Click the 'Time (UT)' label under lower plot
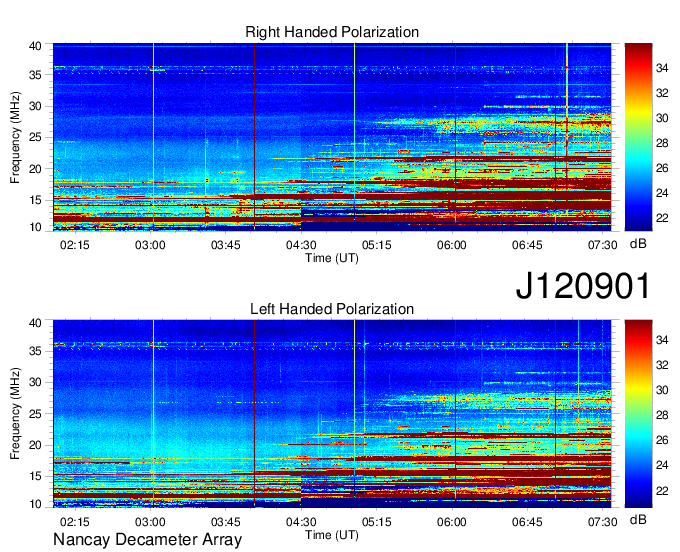The width and height of the screenshot is (680, 552). [332, 535]
